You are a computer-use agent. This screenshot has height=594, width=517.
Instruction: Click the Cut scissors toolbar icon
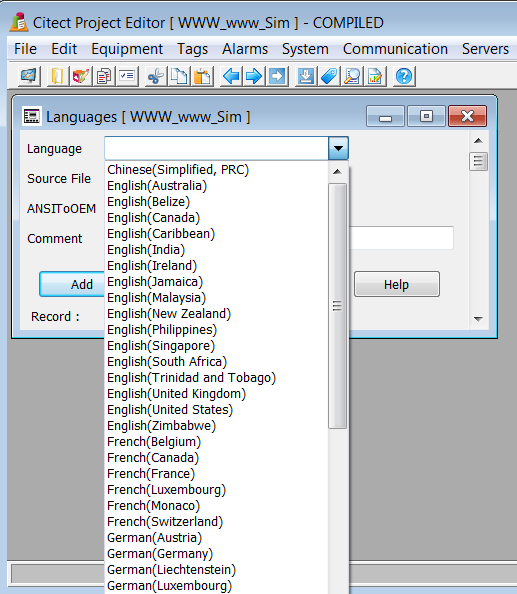click(155, 76)
